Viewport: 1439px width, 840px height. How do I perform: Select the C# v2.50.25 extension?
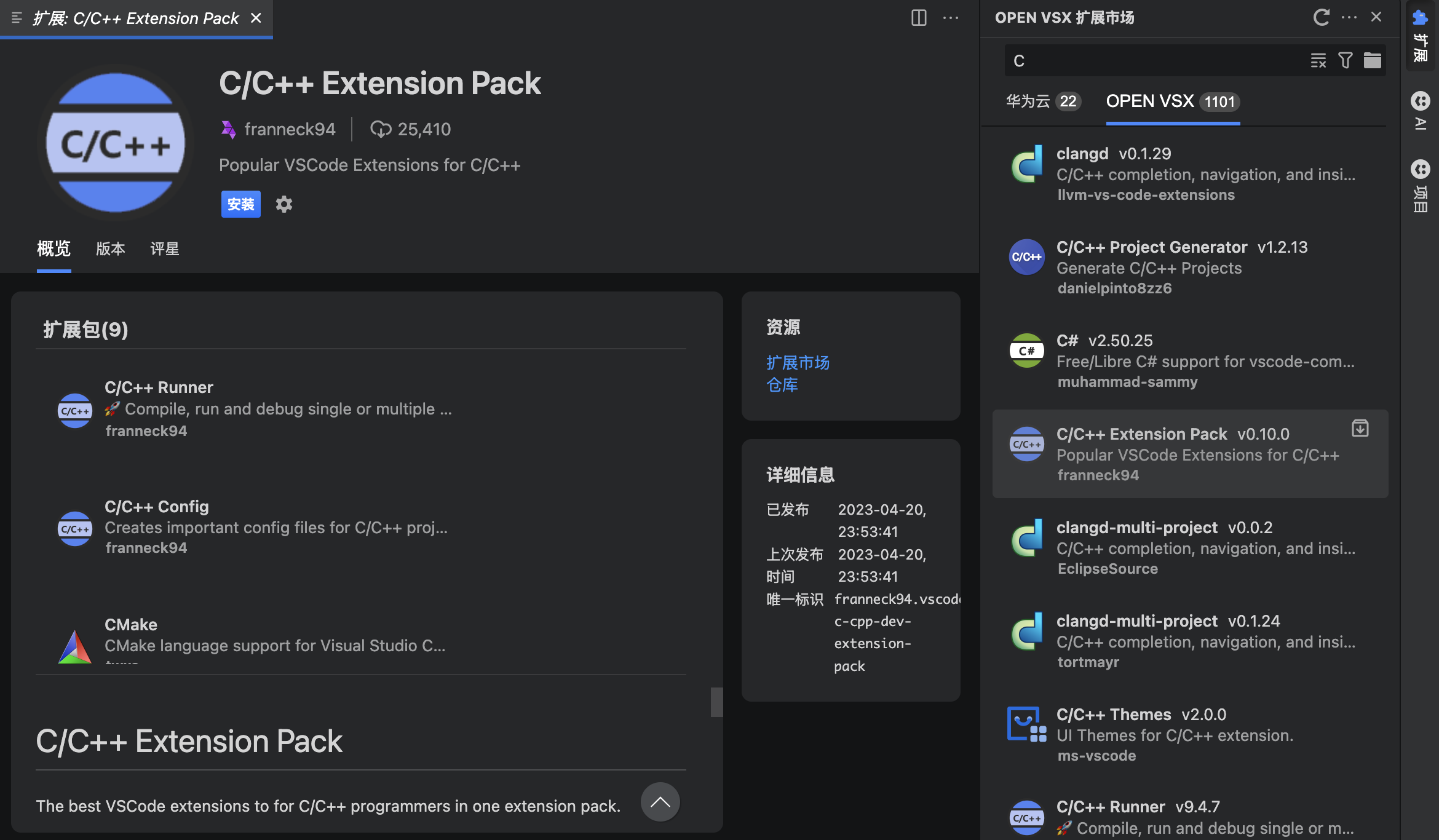tap(1190, 361)
